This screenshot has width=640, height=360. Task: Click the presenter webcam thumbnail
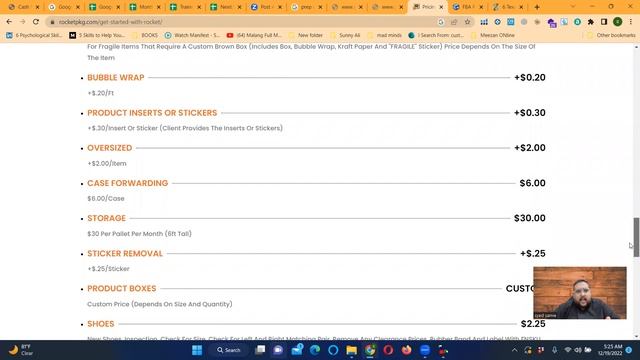580,293
